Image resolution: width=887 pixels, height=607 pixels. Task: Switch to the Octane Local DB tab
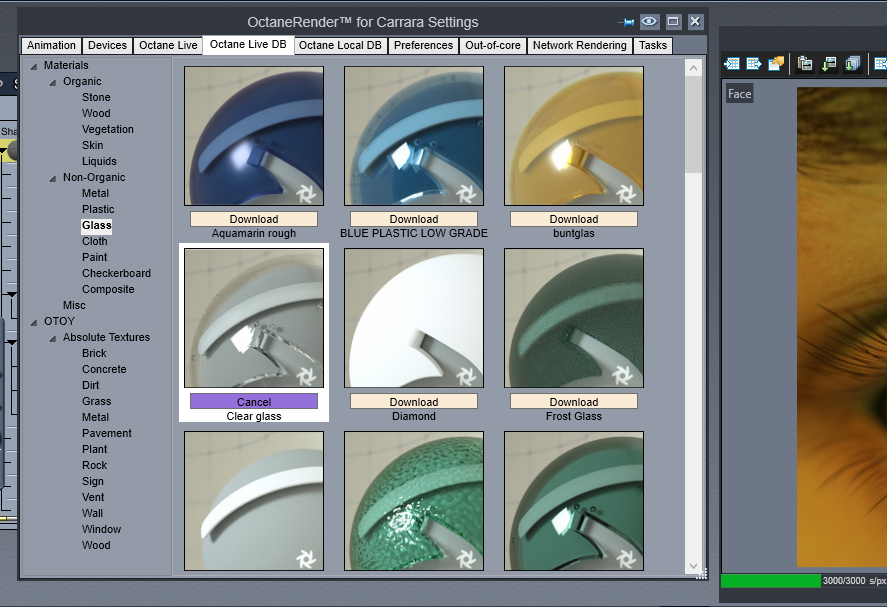[x=341, y=45]
